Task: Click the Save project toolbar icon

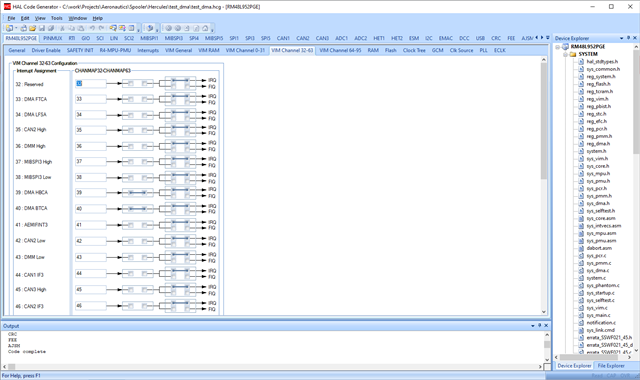Action: (42, 28)
